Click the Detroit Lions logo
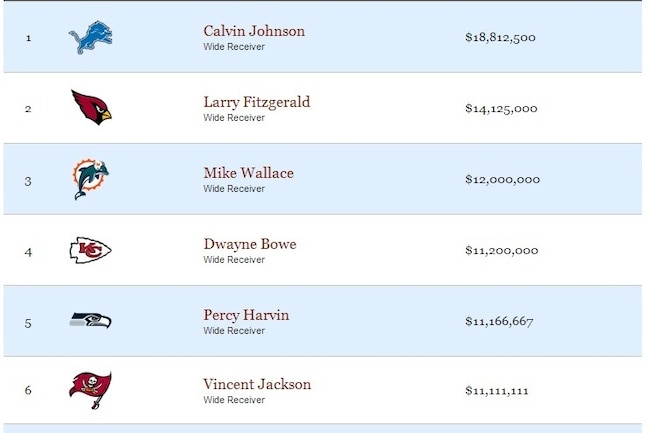This screenshot has height=433, width=649. pyautogui.click(x=91, y=38)
